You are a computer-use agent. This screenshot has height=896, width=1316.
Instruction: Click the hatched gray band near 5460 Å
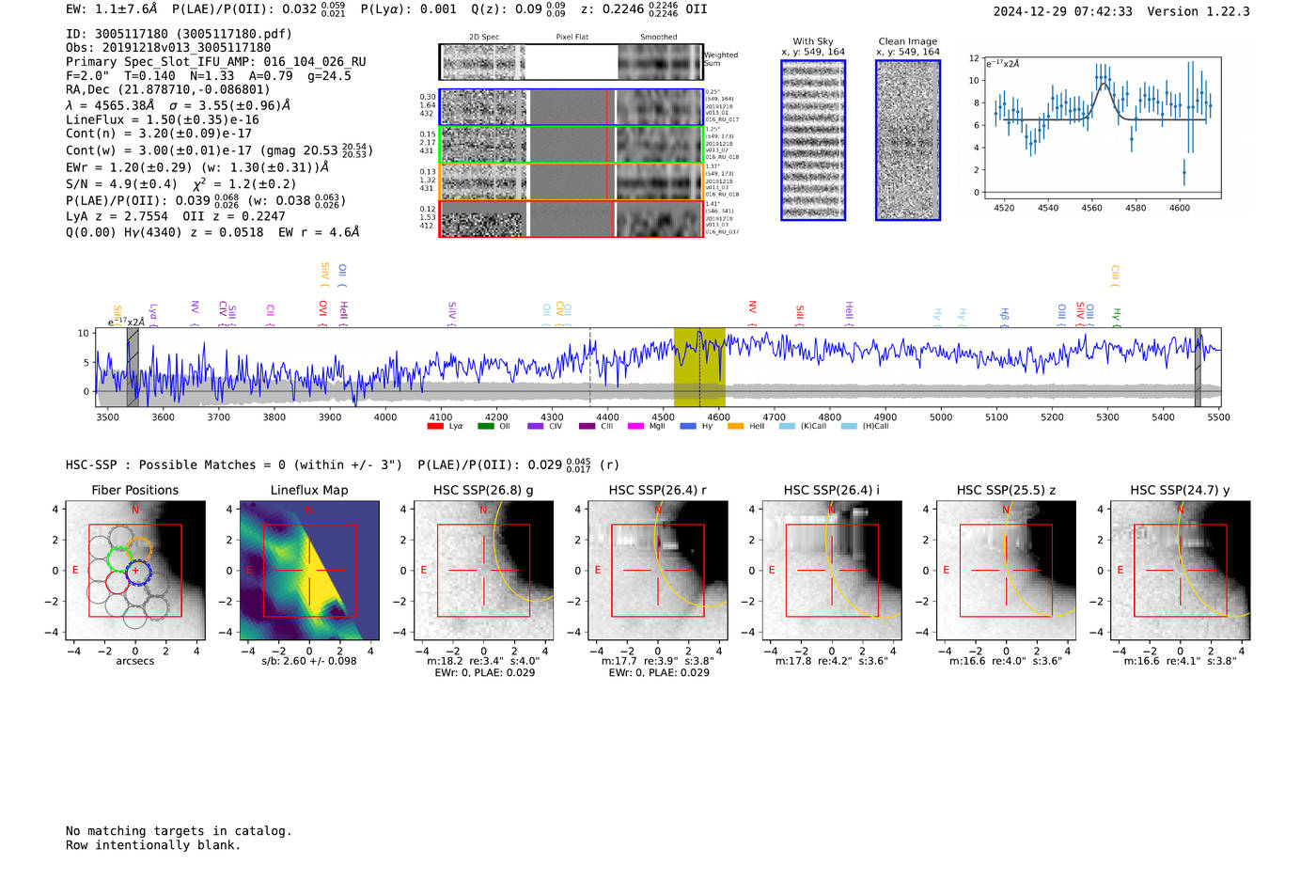(x=1198, y=368)
